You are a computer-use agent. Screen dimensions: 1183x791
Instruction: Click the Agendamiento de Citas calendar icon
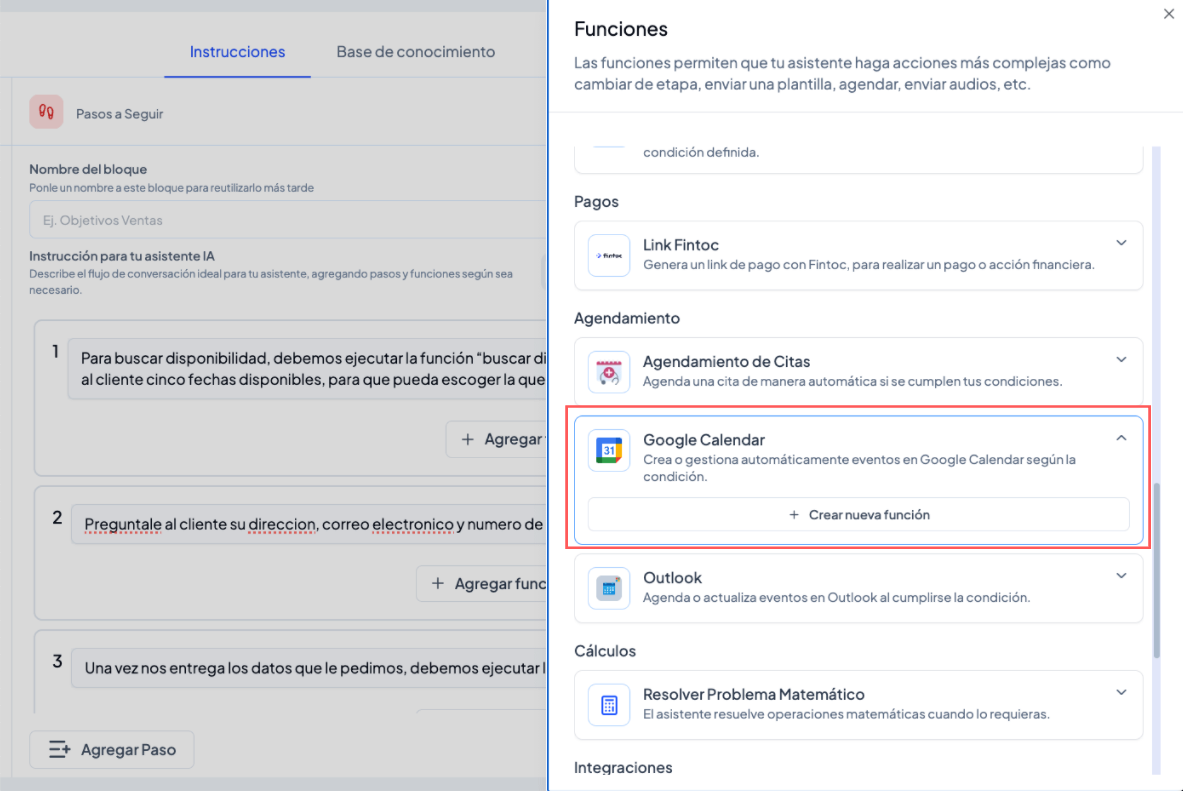point(609,372)
